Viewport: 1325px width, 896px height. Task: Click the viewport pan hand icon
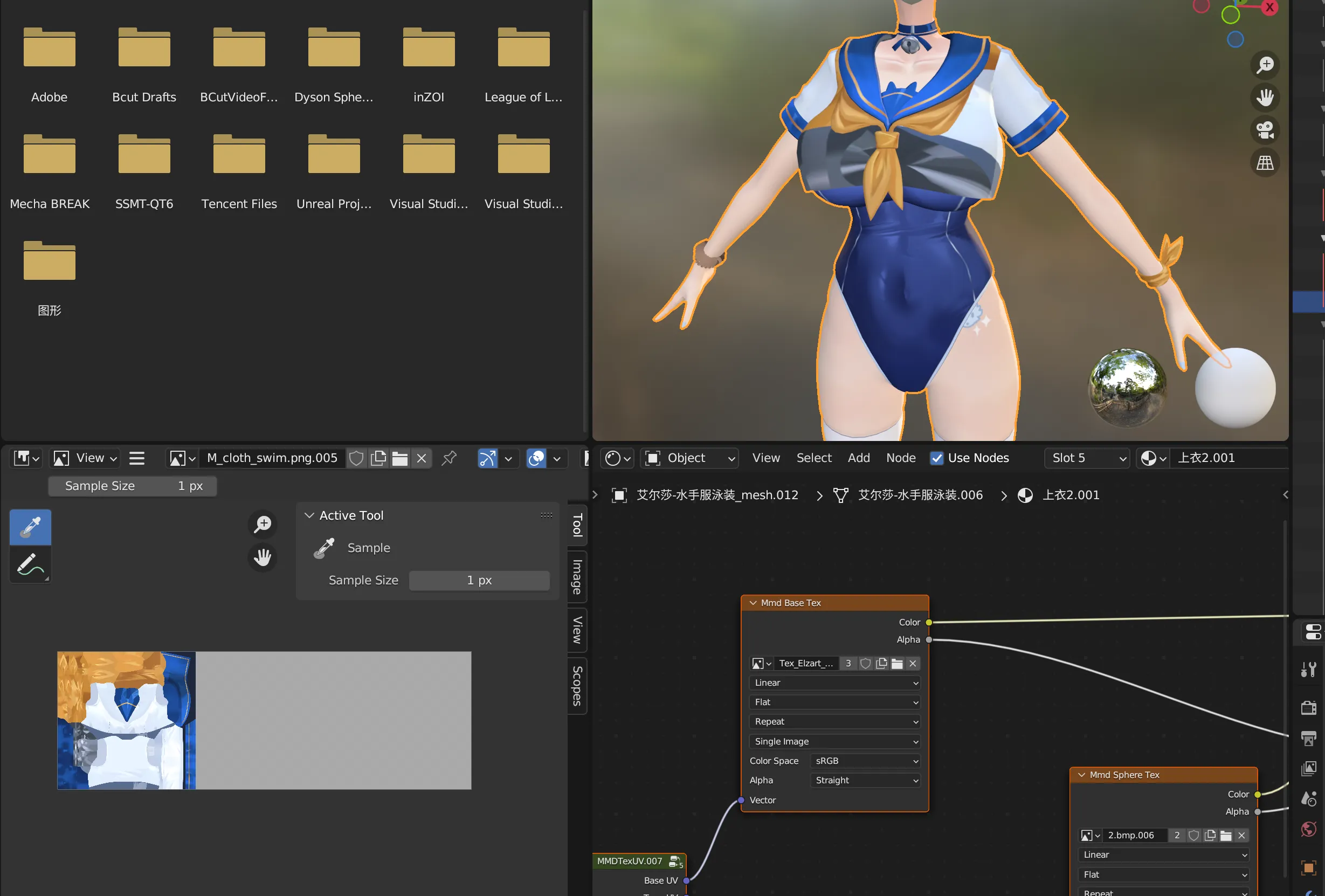1265,98
